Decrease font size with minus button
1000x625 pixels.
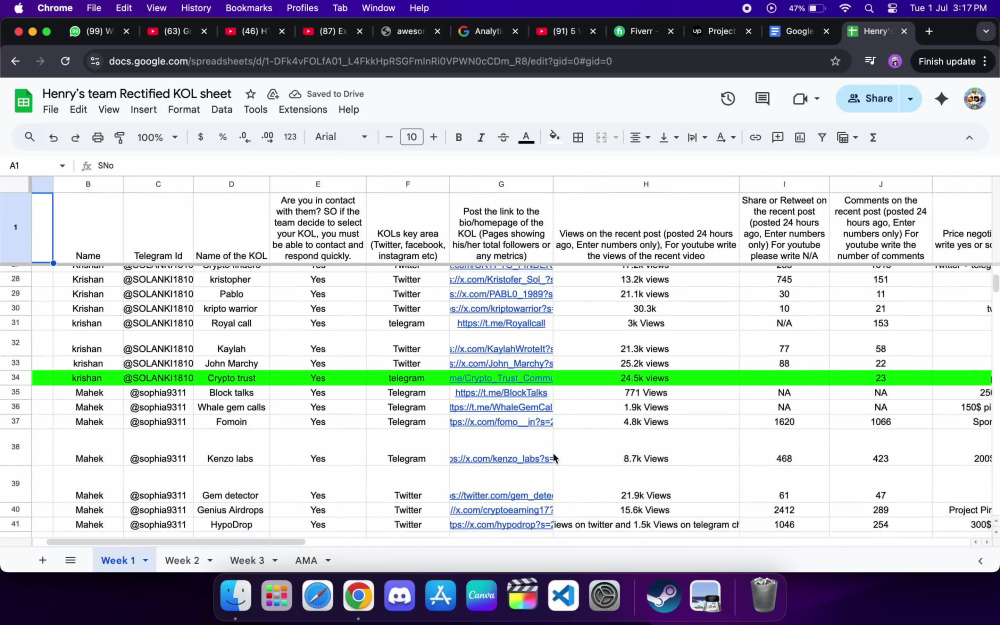coord(388,137)
